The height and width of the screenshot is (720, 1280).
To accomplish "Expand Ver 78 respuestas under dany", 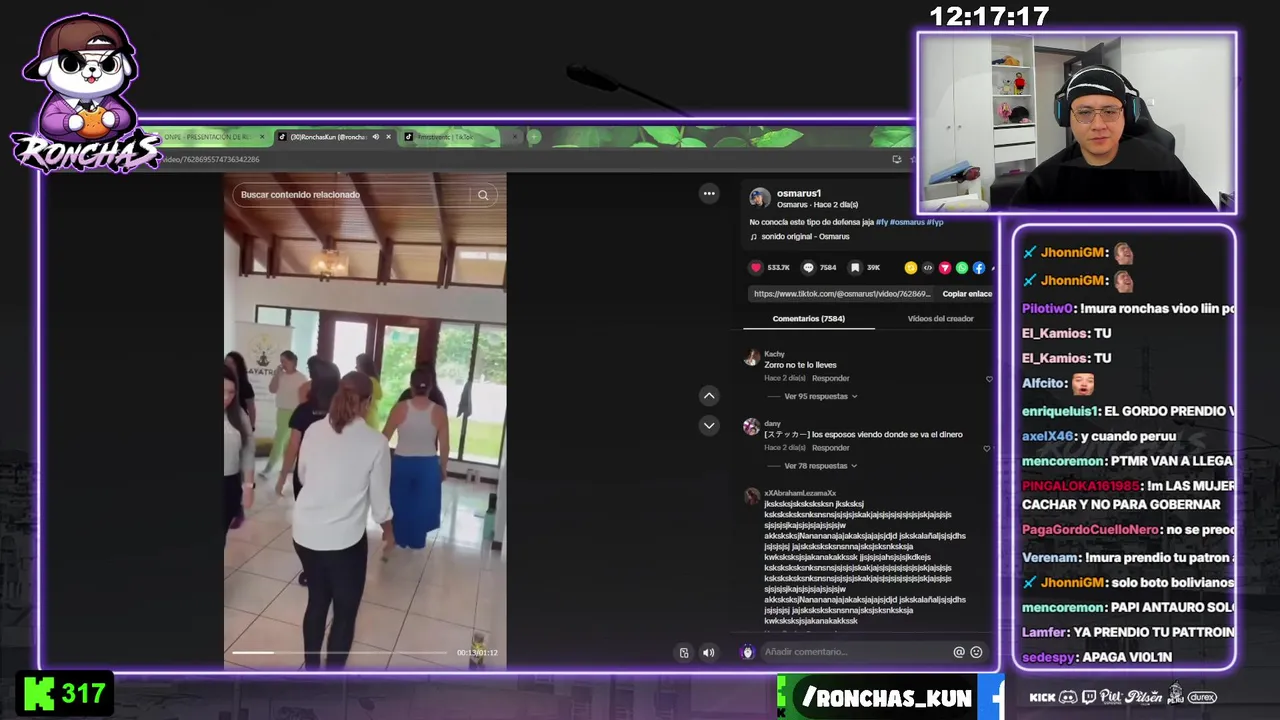I will tap(821, 466).
